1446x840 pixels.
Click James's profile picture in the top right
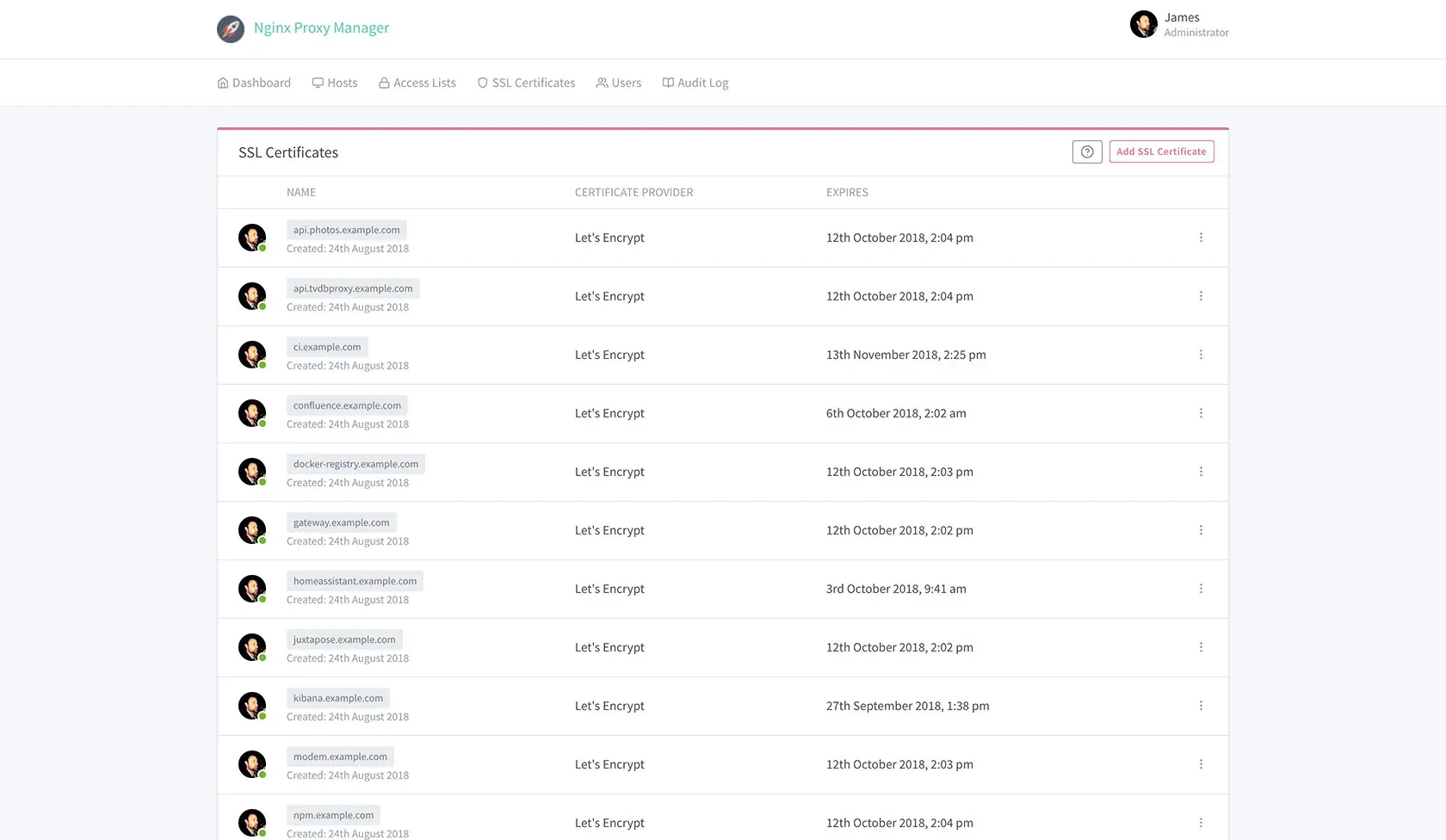(x=1143, y=24)
